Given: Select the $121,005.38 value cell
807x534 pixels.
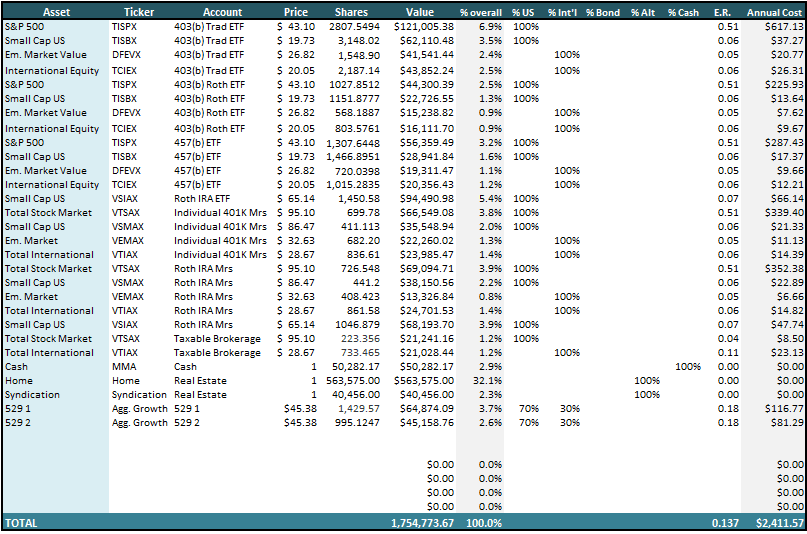Looking at the screenshot, I should (424, 26).
